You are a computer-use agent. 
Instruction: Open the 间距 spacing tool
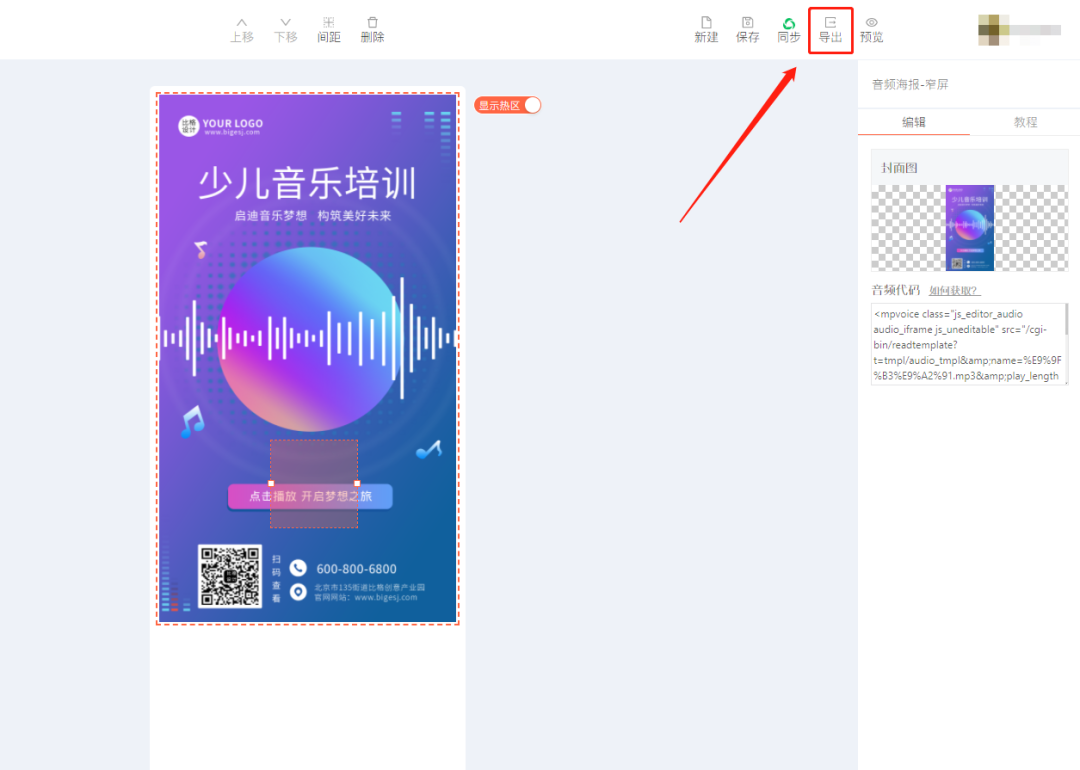(x=329, y=30)
